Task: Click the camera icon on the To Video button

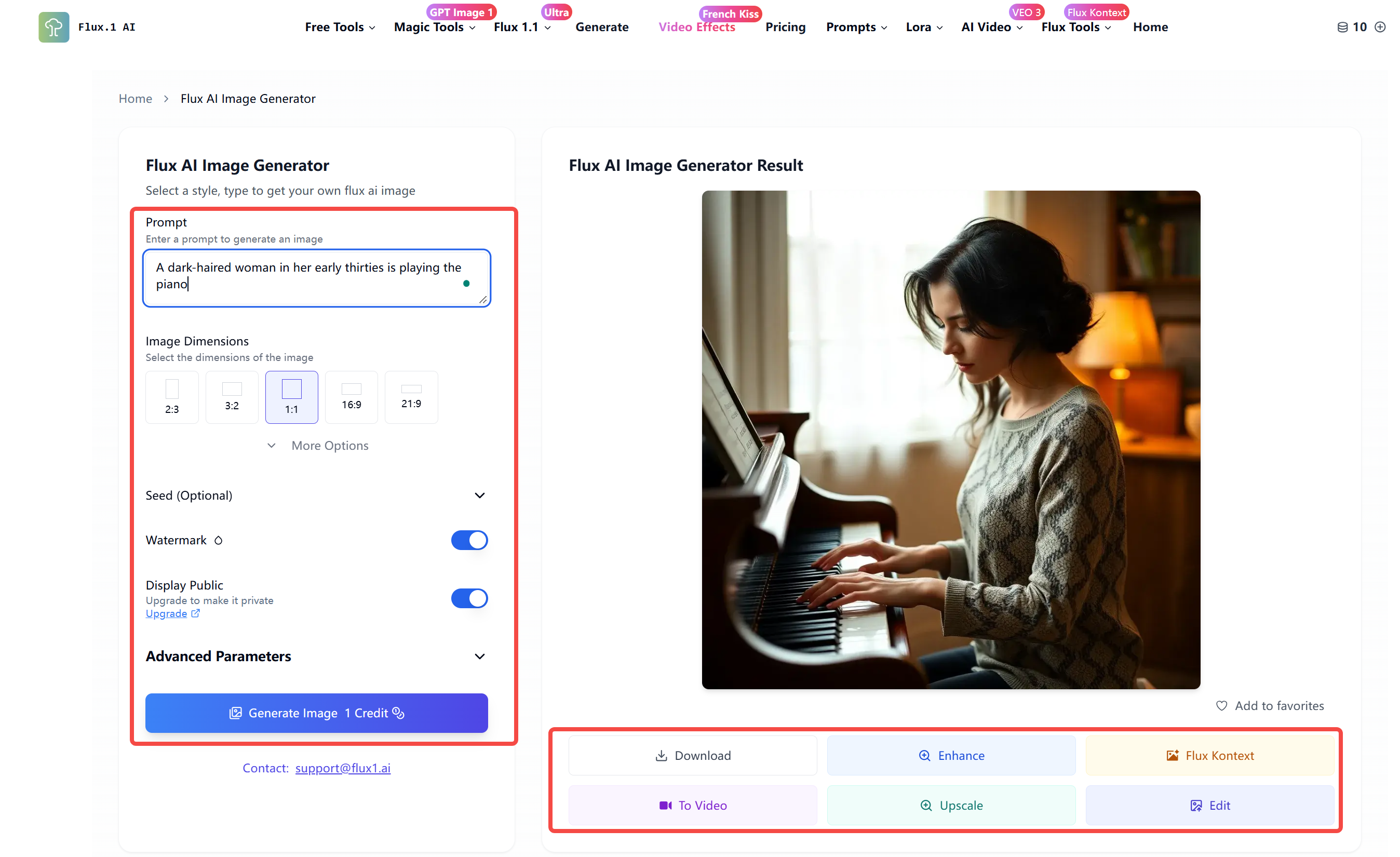Action: [665, 805]
